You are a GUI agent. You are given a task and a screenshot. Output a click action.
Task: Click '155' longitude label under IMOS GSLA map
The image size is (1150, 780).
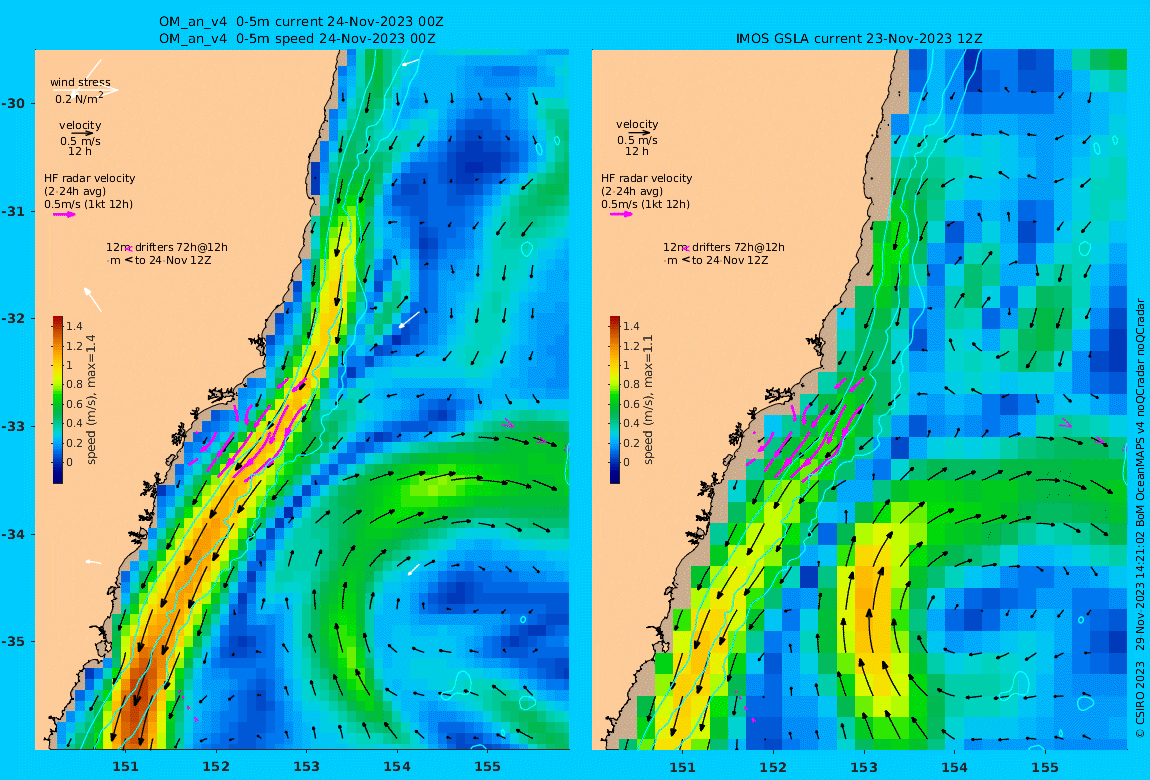(x=1045, y=767)
